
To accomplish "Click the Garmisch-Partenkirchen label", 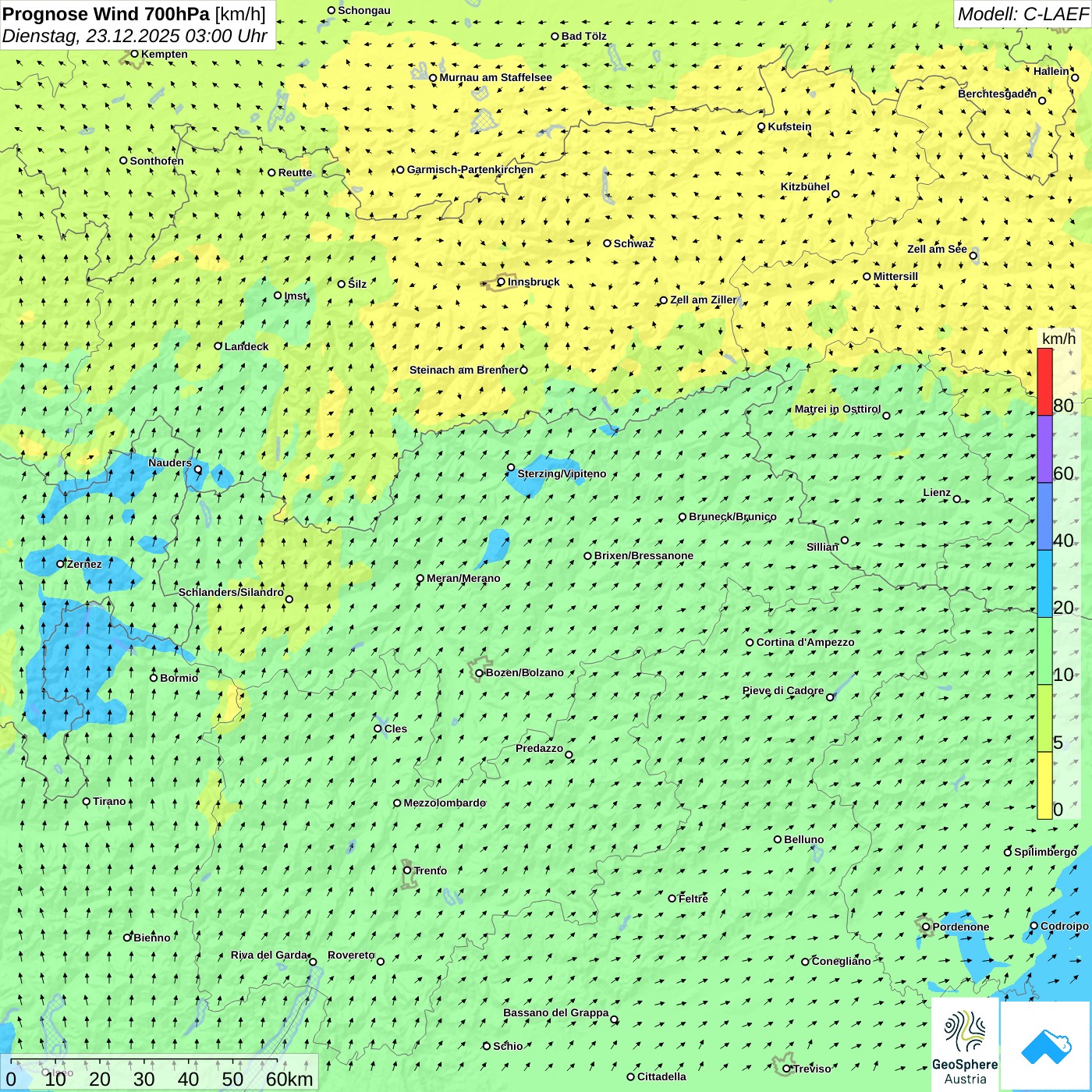I will pos(470,169).
